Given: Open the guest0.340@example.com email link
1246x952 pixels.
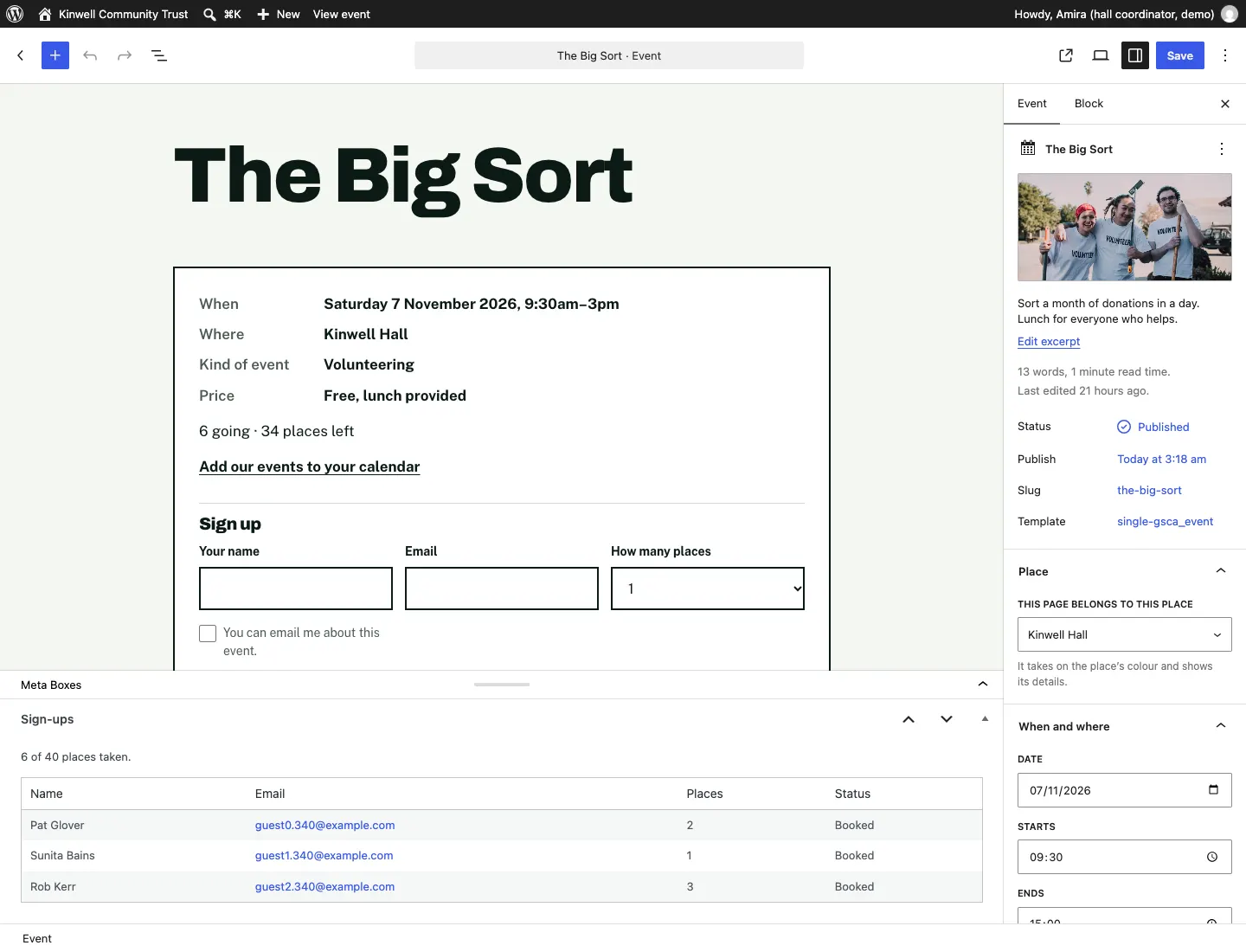Looking at the screenshot, I should tap(325, 825).
